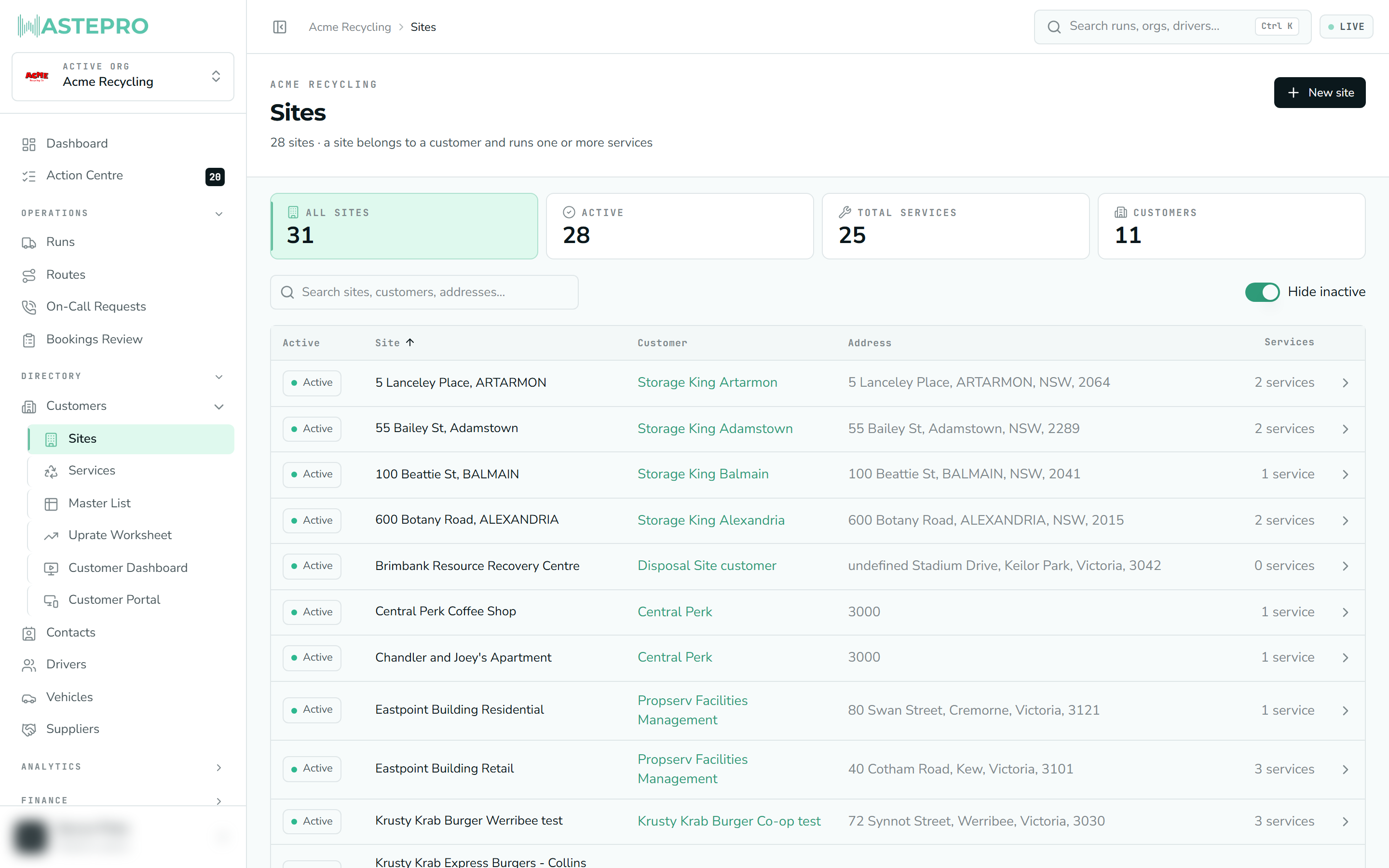Image resolution: width=1389 pixels, height=868 pixels.
Task: Toggle the Hide inactive switch
Action: [1262, 292]
